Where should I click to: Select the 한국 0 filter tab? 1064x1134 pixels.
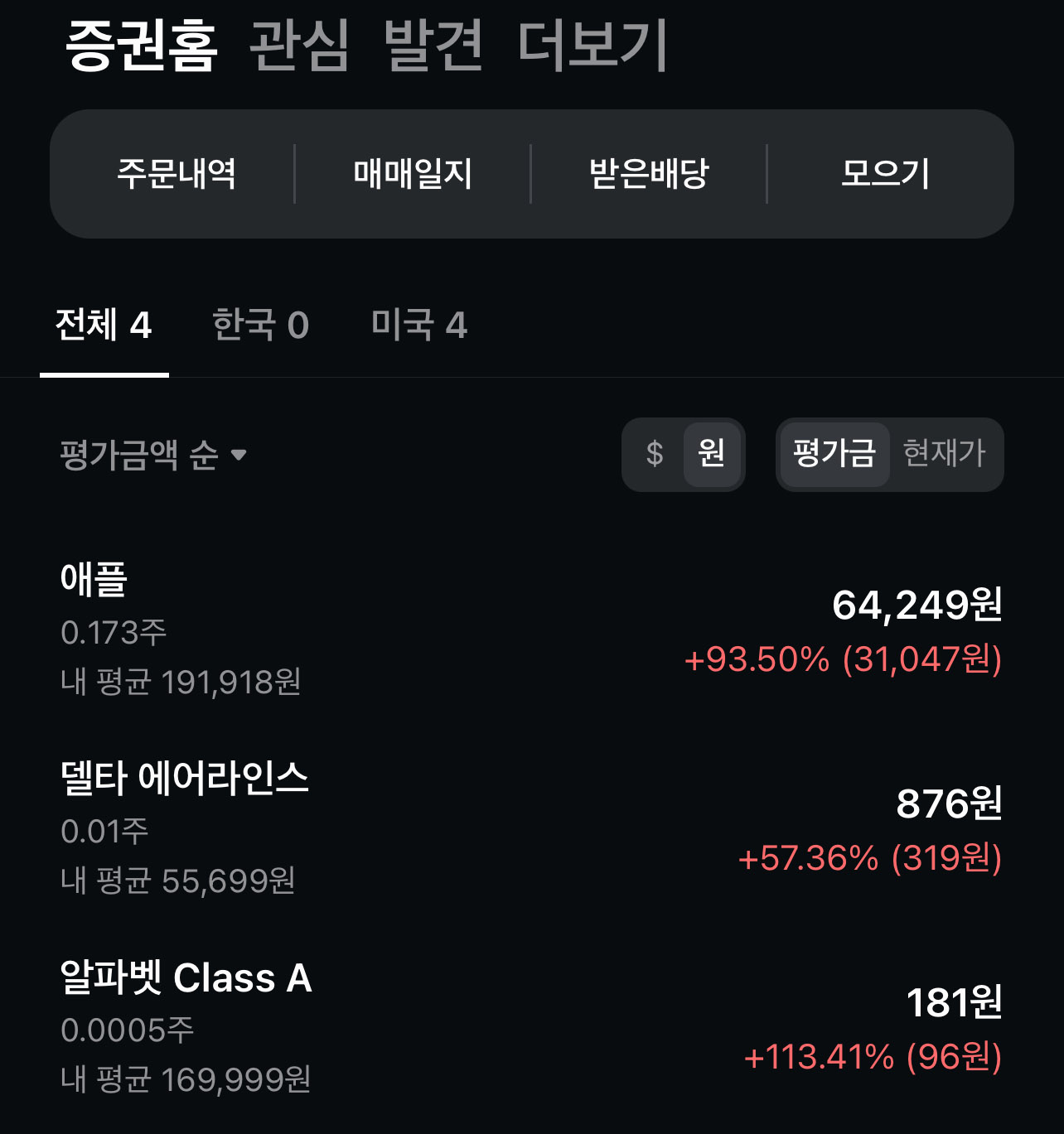(x=260, y=325)
